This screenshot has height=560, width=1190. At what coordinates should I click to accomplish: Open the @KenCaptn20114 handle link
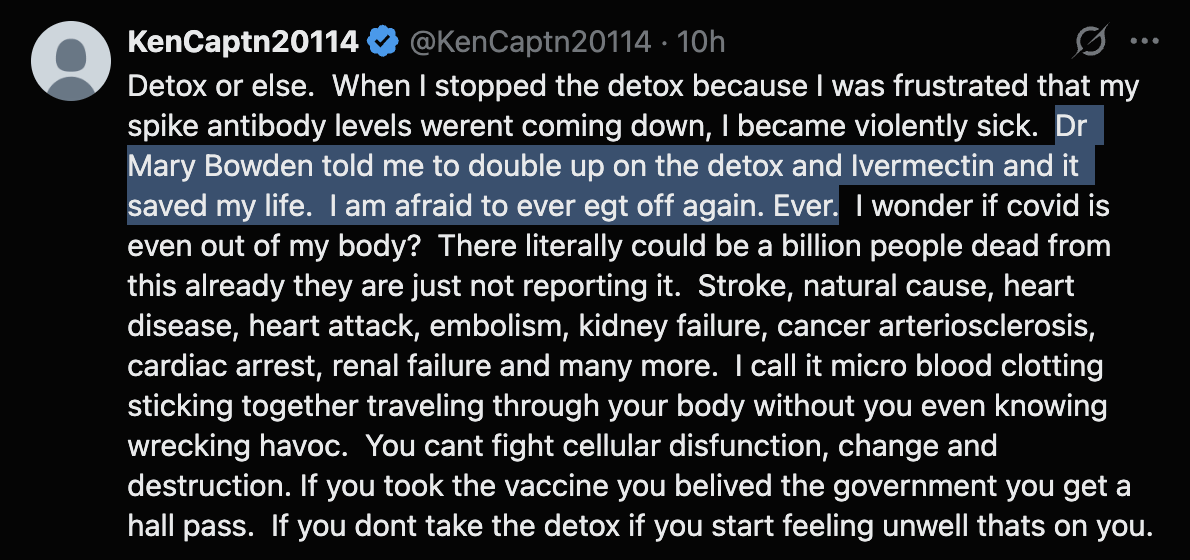pos(529,42)
